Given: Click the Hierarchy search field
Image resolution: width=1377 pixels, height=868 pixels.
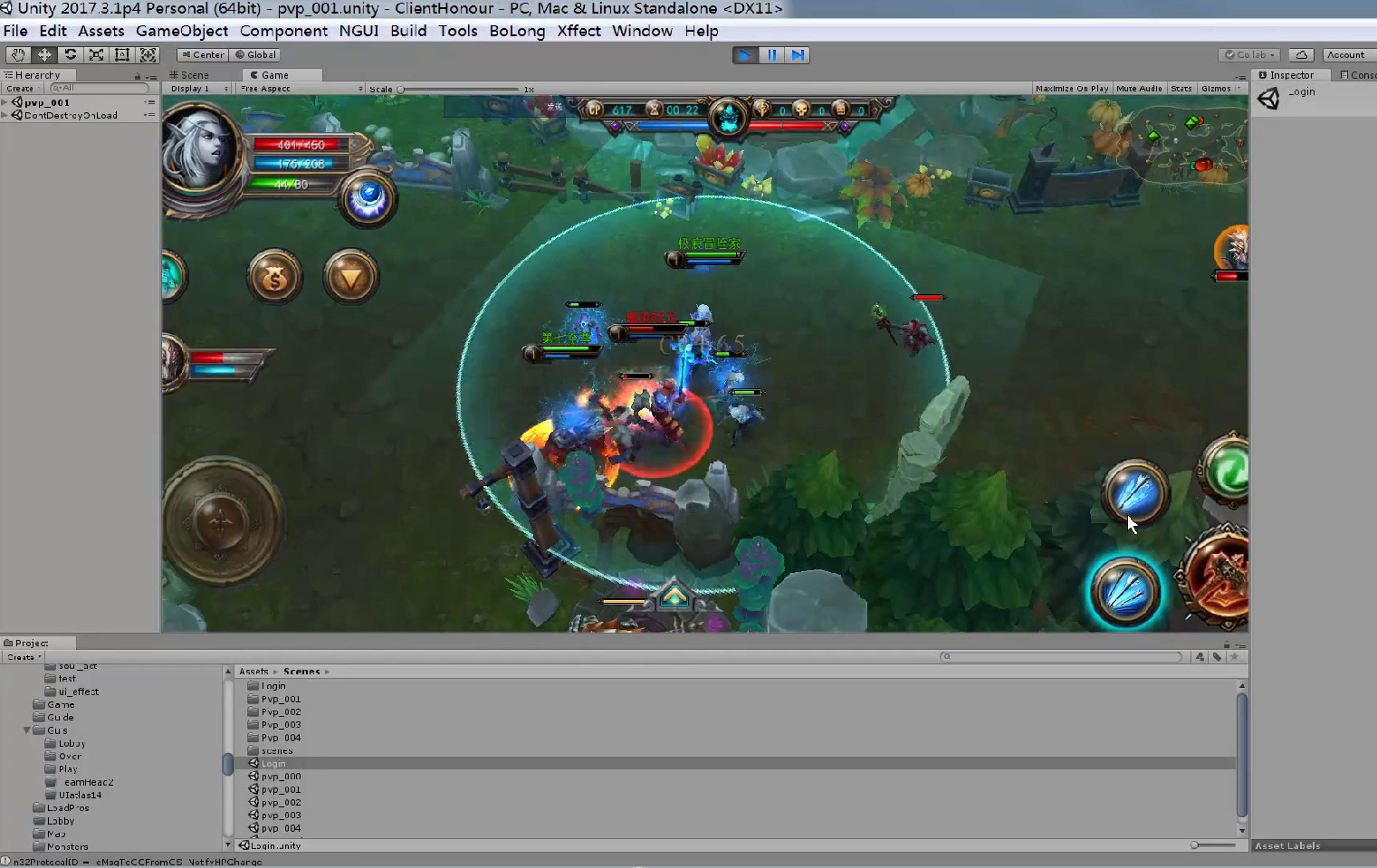Looking at the screenshot, I should tap(100, 88).
